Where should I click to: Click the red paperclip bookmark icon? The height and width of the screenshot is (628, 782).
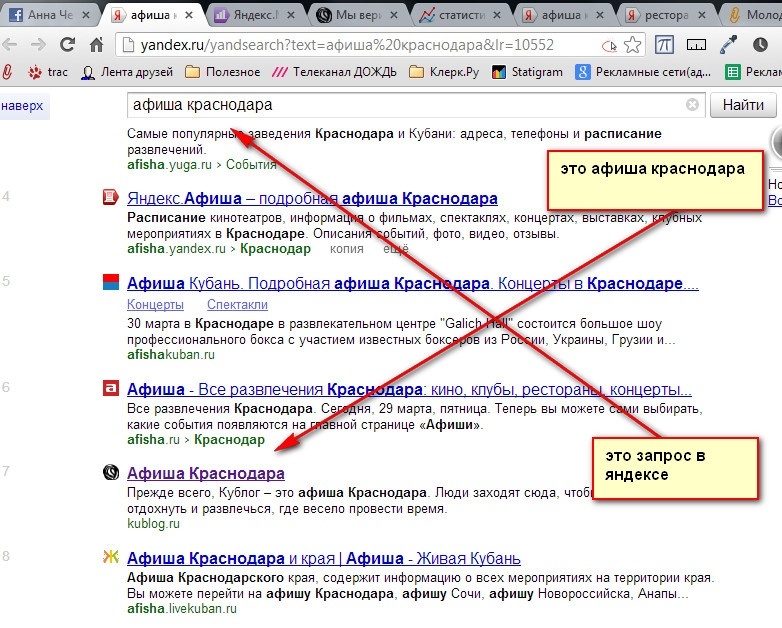coord(7,72)
